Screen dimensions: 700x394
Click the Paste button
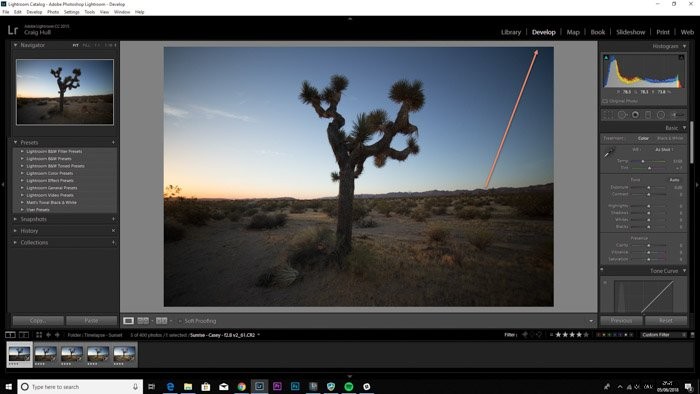click(x=91, y=320)
